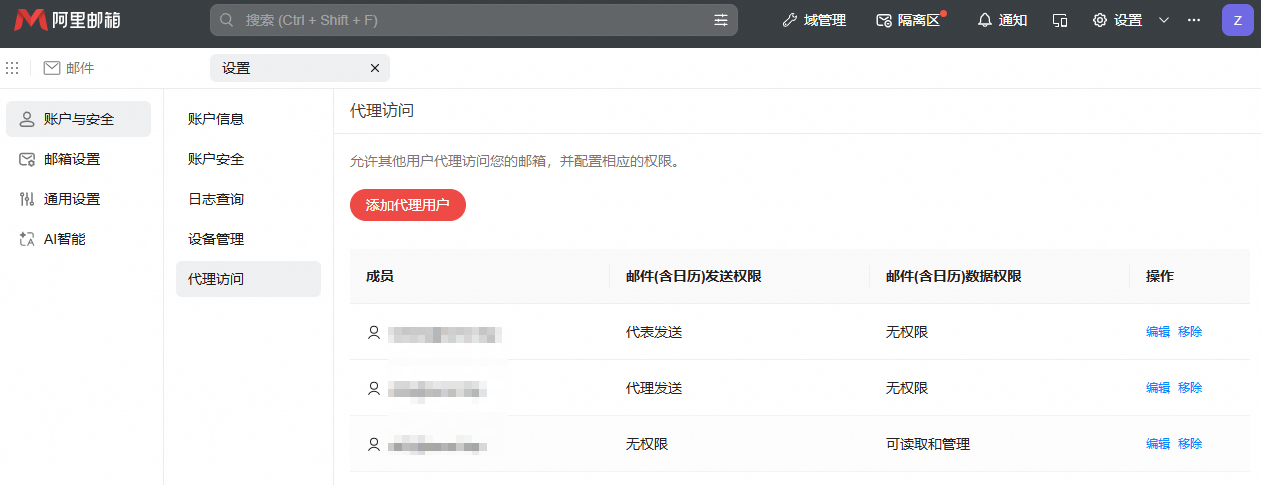Click user icon in 代表发送 row

click(x=374, y=332)
